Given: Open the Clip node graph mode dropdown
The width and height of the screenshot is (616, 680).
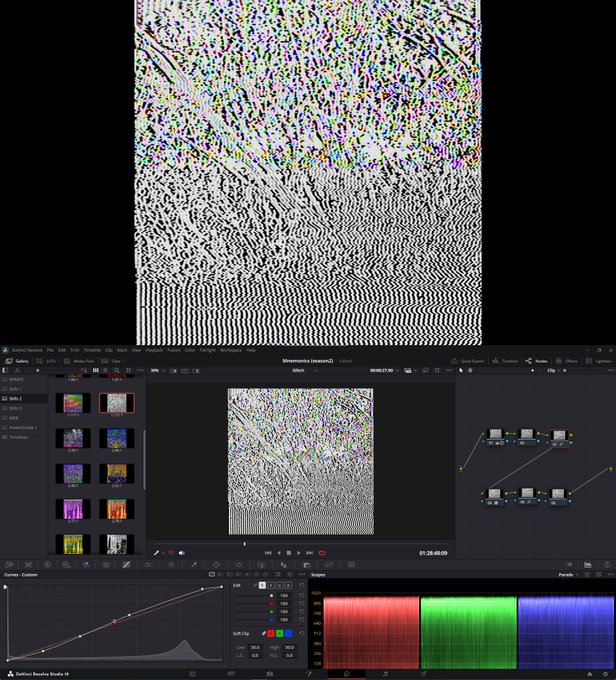Looking at the screenshot, I should (554, 370).
